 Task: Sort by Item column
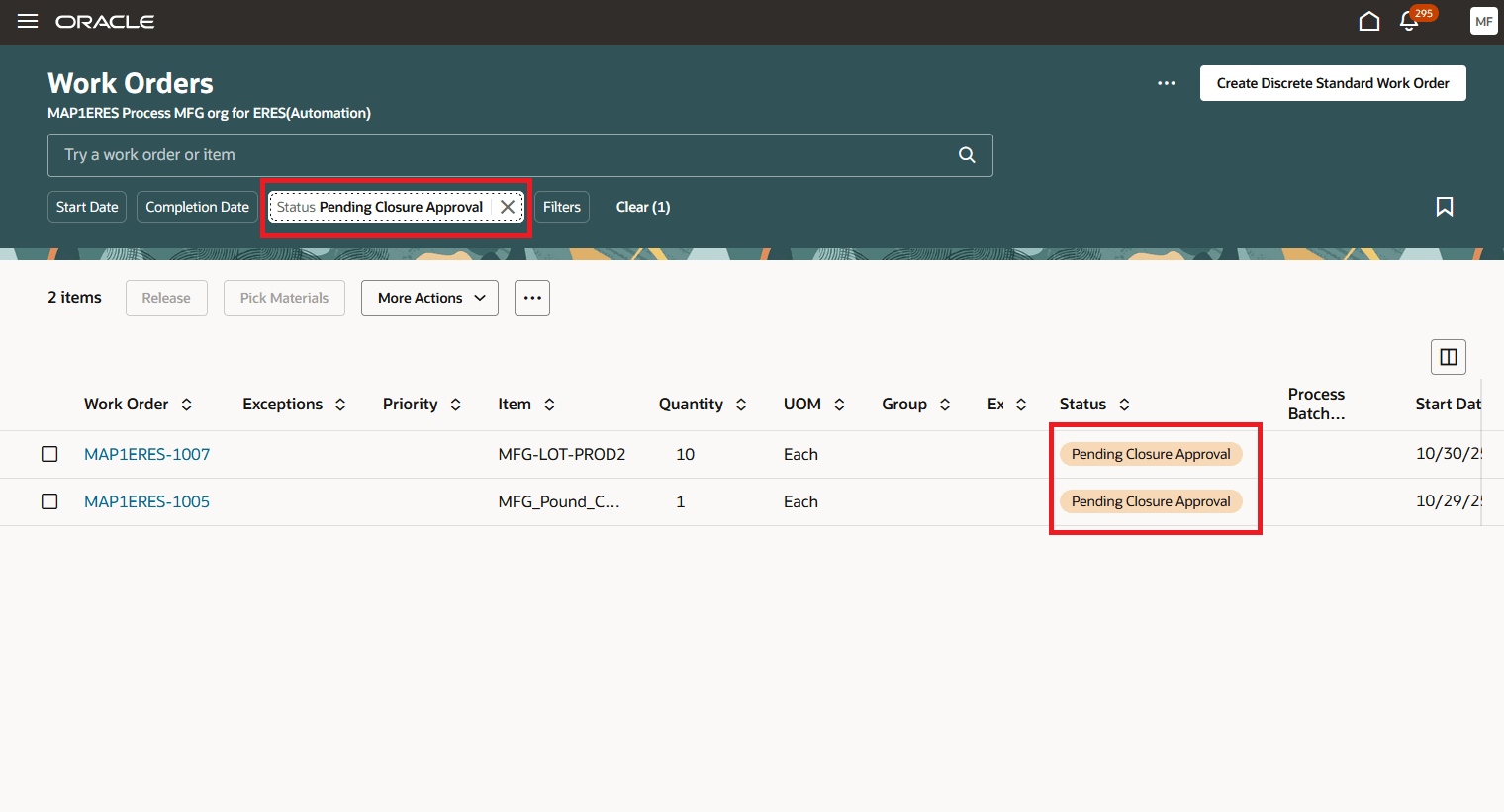click(x=549, y=405)
